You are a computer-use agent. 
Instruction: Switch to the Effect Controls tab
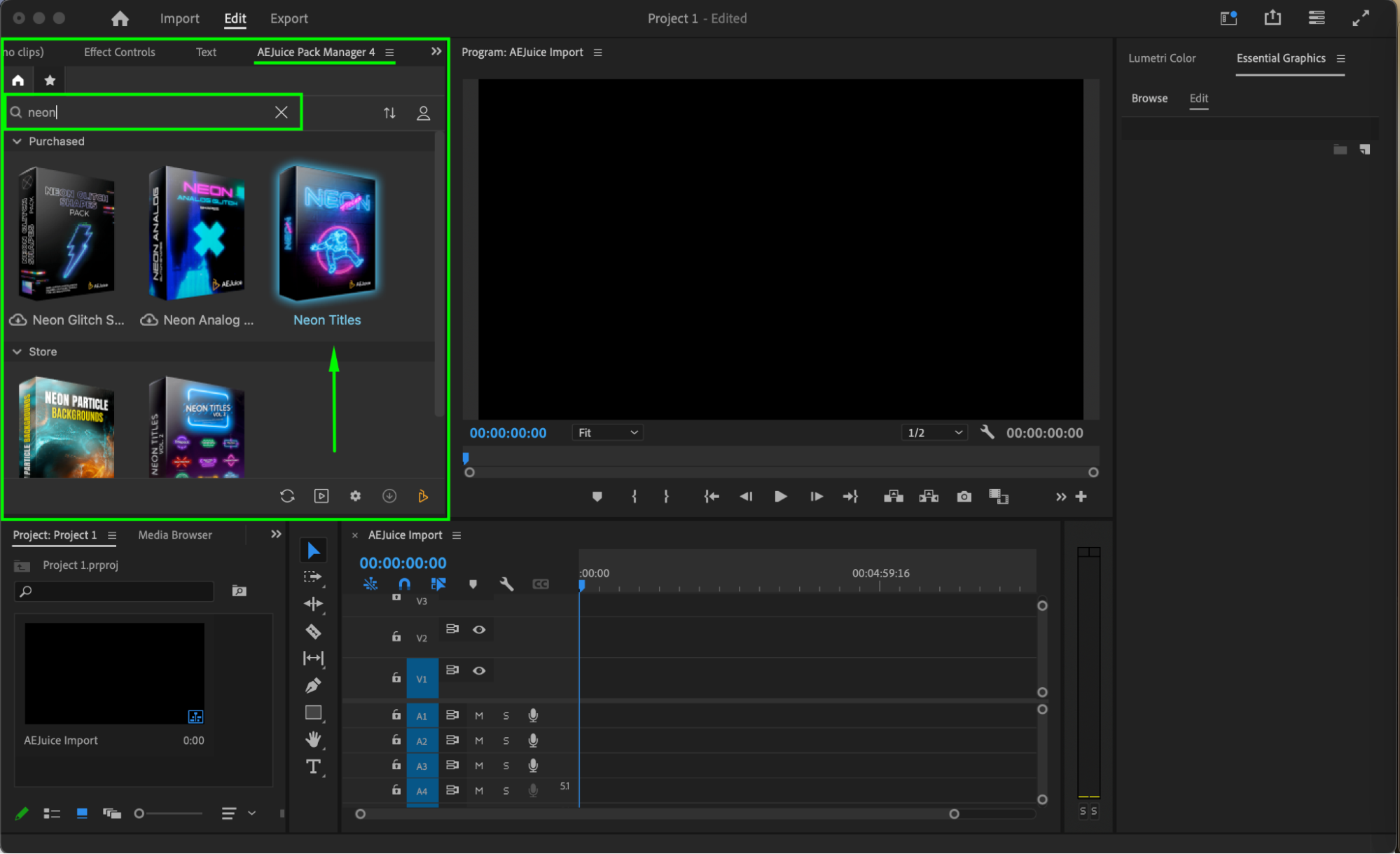coord(119,52)
